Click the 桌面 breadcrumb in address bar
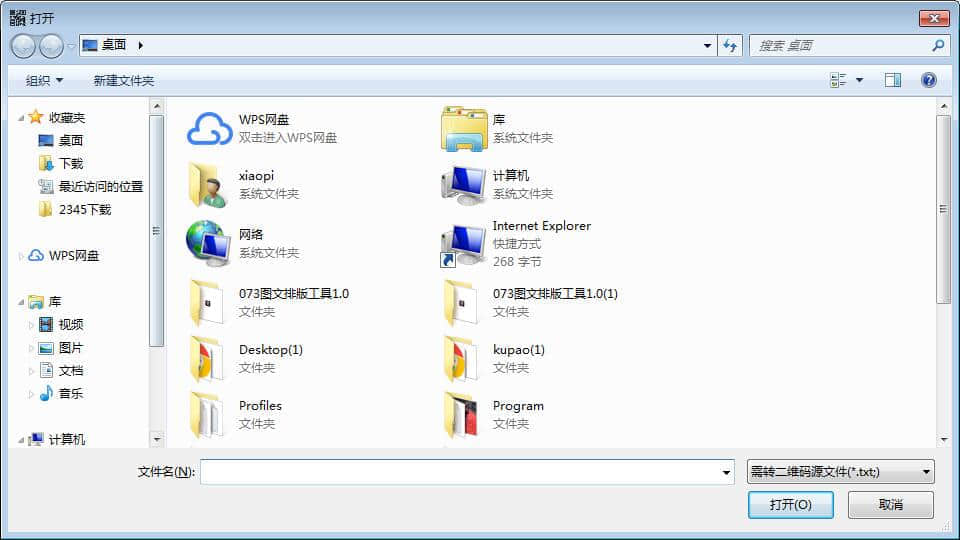Viewport: 960px width, 540px height. [x=114, y=45]
